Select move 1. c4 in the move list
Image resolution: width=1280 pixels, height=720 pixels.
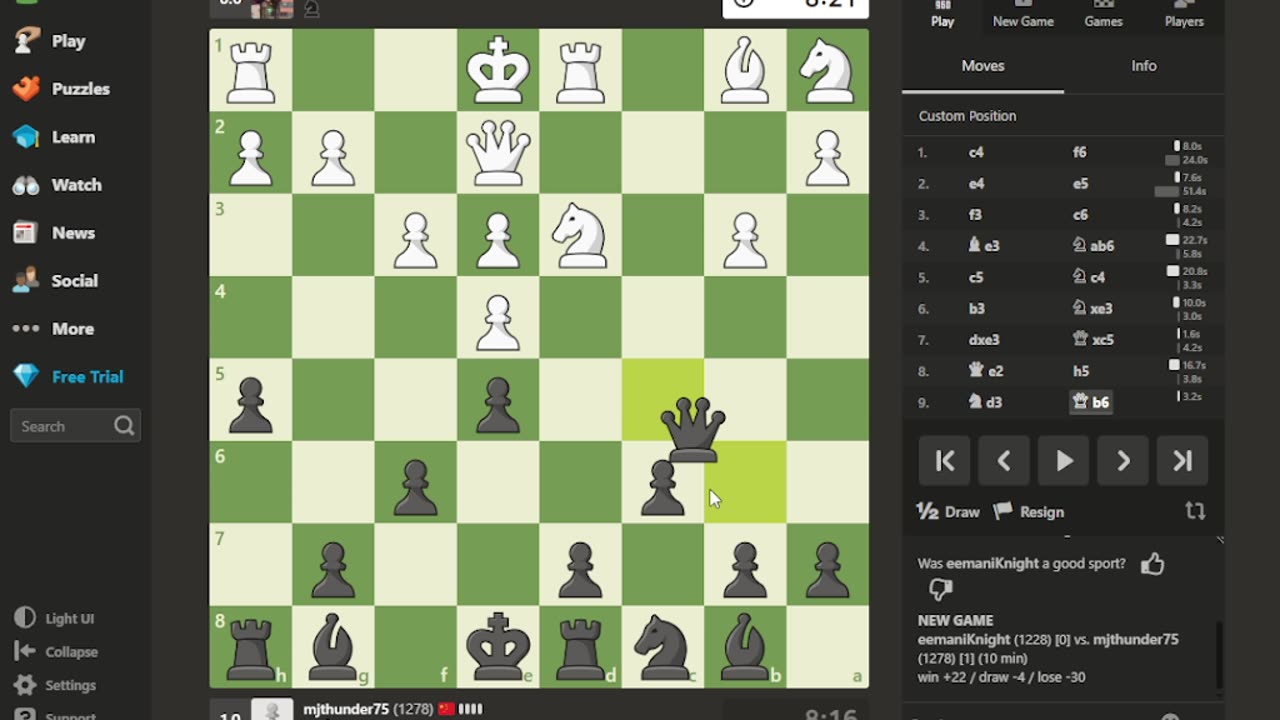click(x=976, y=153)
